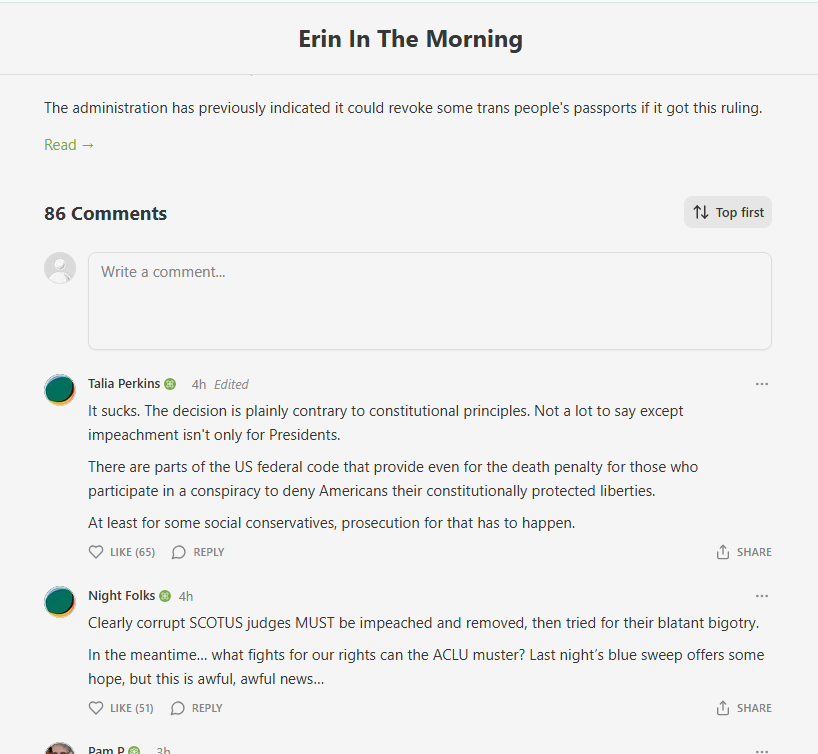Follow the Read → link
The width and height of the screenshot is (818, 754).
pos(69,145)
